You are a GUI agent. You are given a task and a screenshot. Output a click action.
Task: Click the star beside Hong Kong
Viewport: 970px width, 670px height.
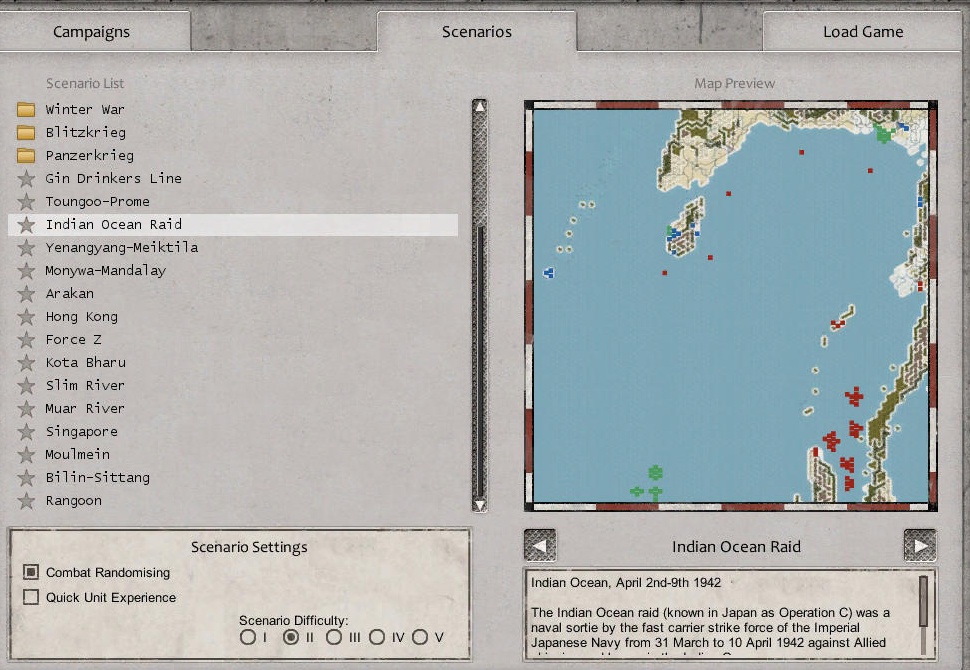(x=26, y=317)
